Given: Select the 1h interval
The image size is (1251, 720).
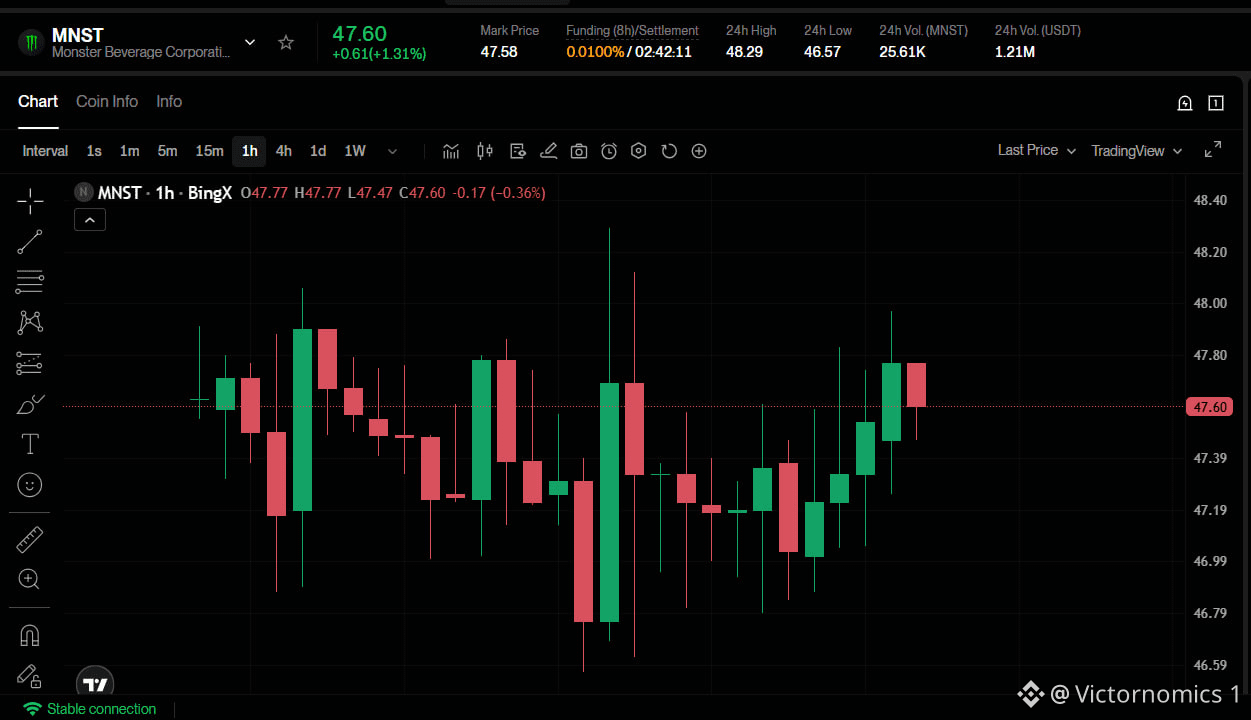Looking at the screenshot, I should point(249,151).
